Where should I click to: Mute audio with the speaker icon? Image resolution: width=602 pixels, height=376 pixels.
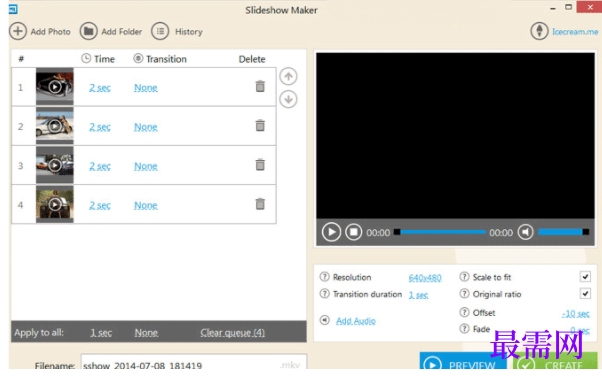525,232
